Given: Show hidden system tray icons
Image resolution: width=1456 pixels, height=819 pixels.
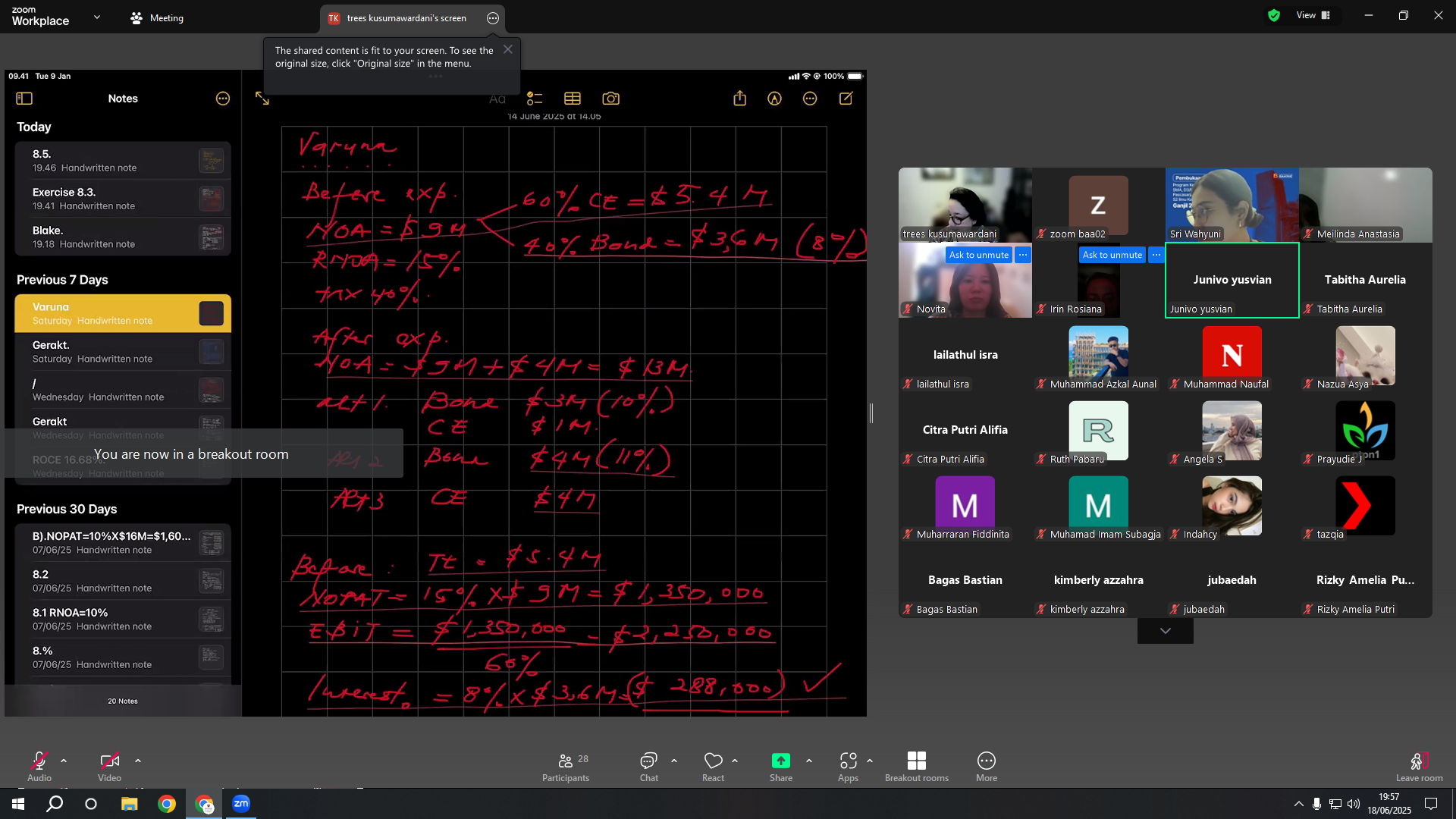Looking at the screenshot, I should [1298, 804].
